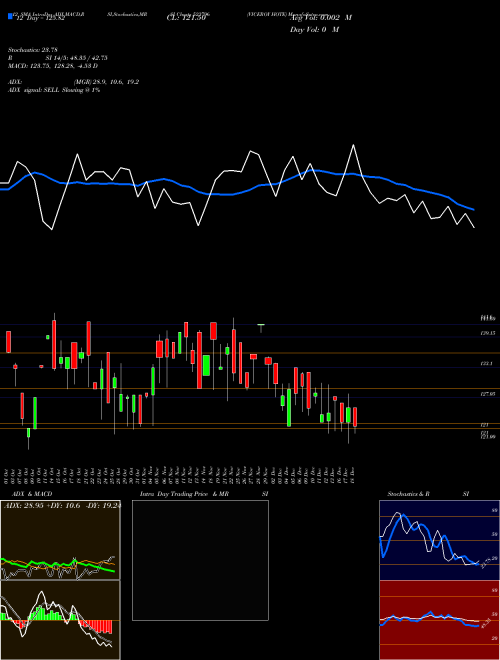Click the "CL: 121.50" closing price label
500x660 pixels.
[186, 18]
